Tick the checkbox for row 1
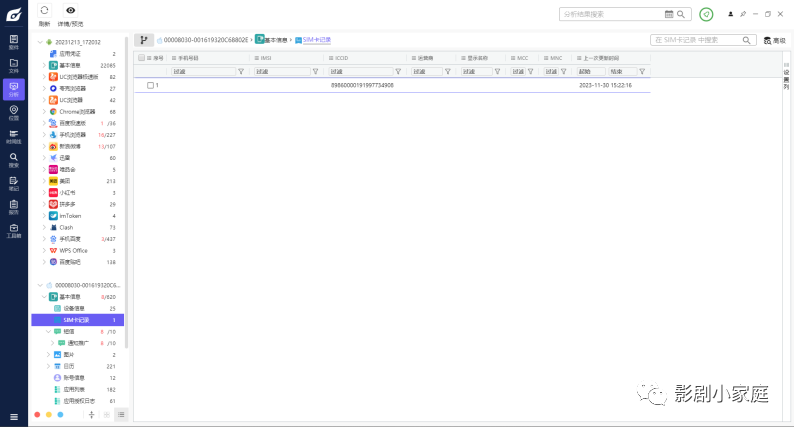Image resolution: width=794 pixels, height=428 pixels. coord(150,85)
